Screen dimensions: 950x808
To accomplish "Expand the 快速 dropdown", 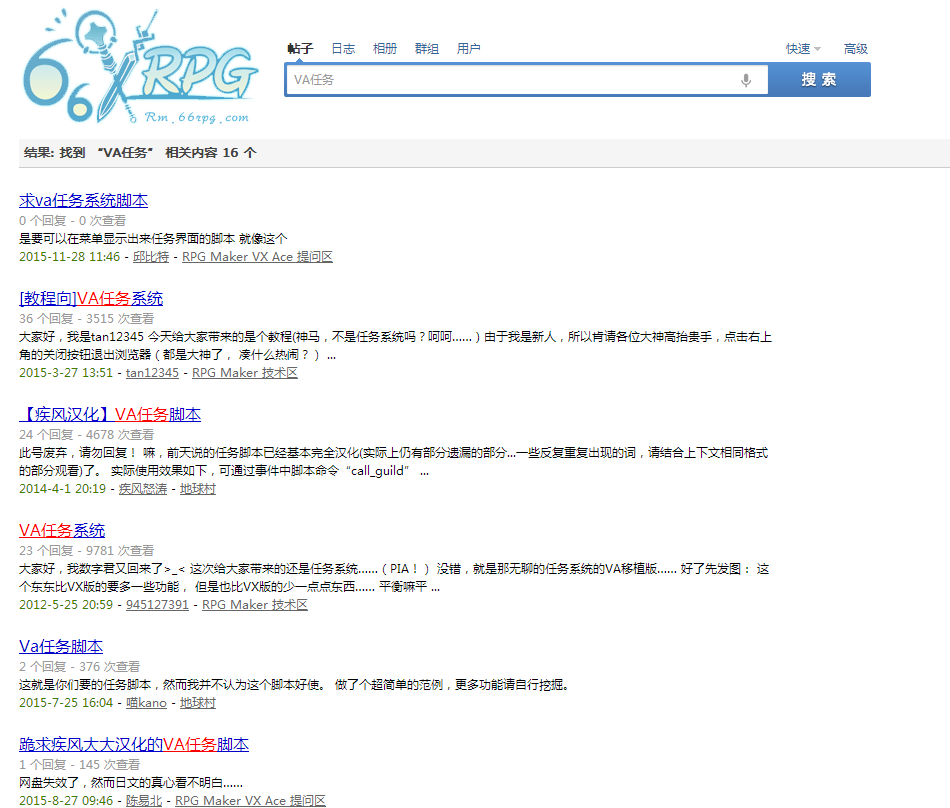I will point(803,48).
